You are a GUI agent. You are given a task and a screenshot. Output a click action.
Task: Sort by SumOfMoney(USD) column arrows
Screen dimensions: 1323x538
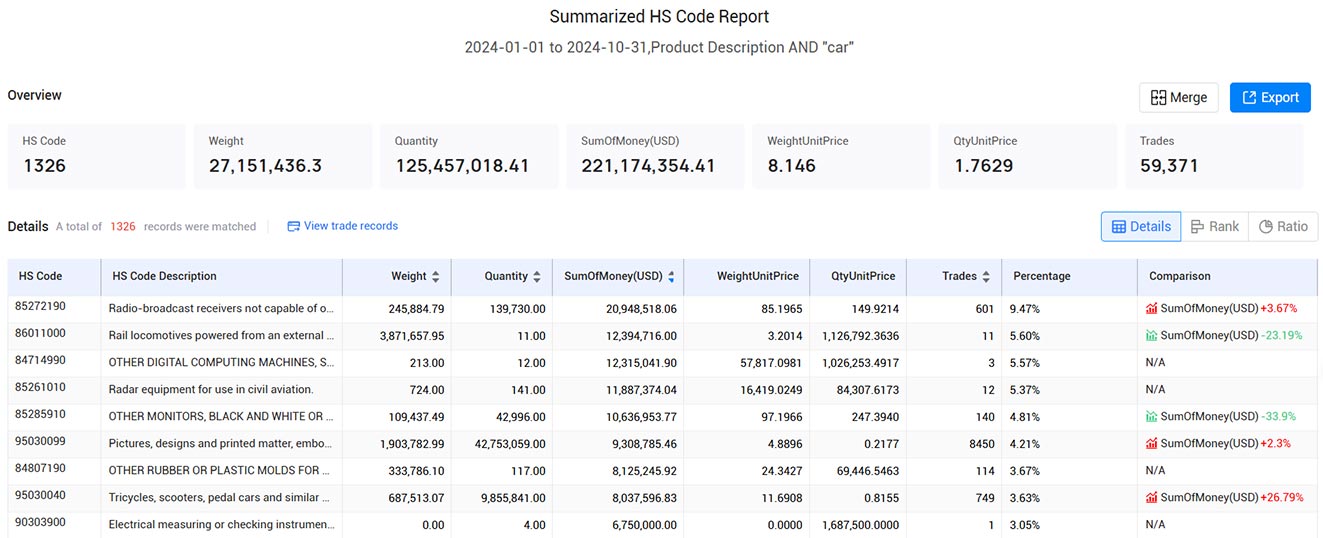point(671,277)
